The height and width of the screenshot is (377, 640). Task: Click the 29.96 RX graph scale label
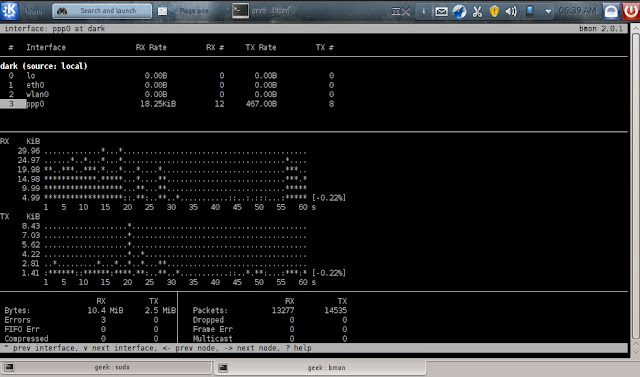[29, 151]
